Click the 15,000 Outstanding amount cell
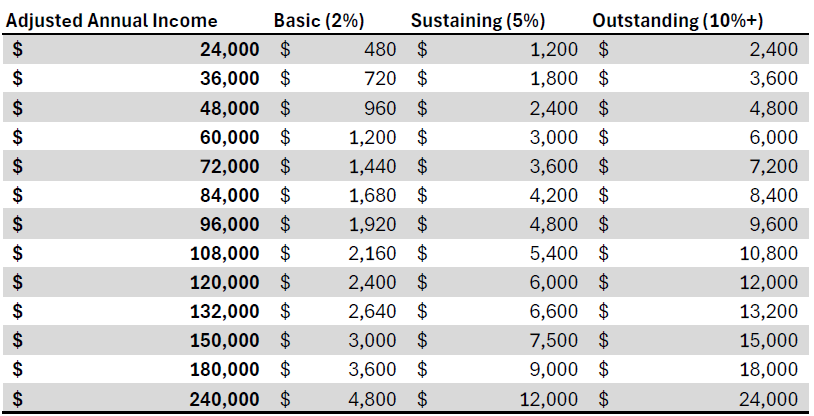Screen dimensions: 814x416 coord(768,340)
